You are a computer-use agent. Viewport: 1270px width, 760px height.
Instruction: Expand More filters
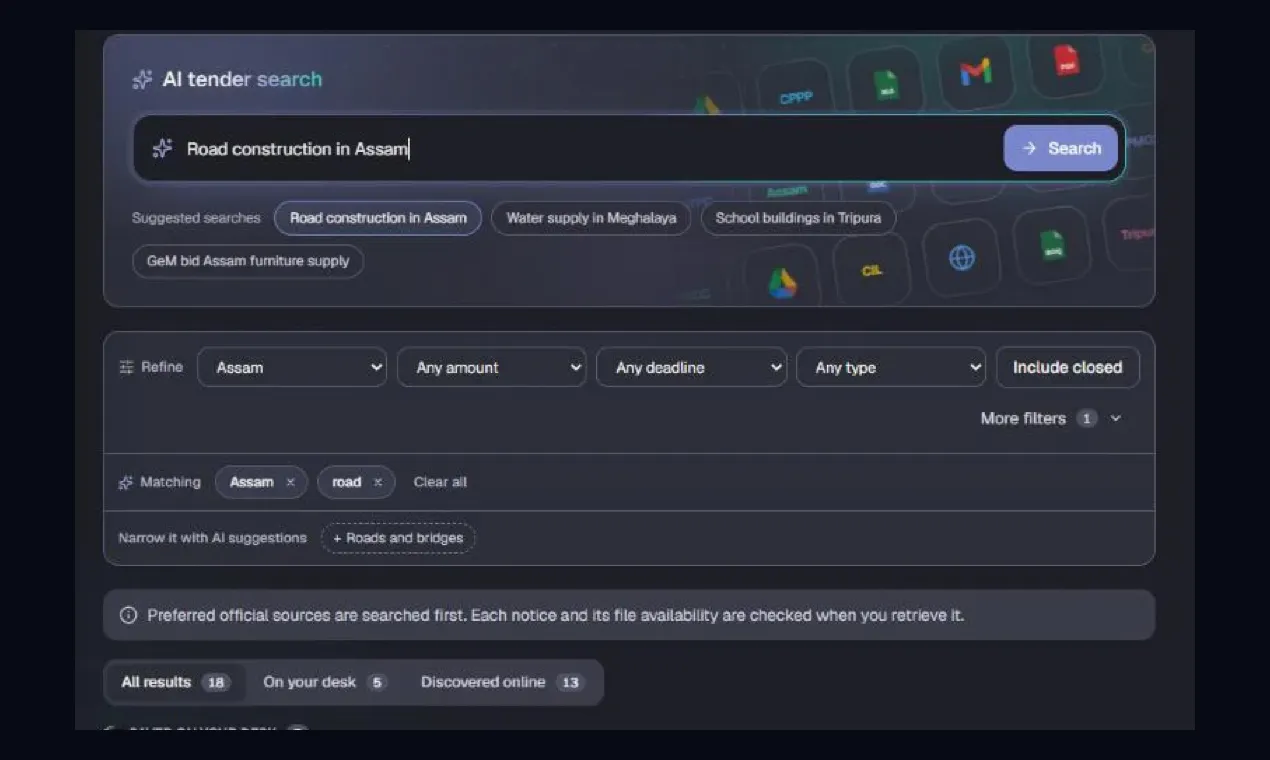pos(1051,418)
